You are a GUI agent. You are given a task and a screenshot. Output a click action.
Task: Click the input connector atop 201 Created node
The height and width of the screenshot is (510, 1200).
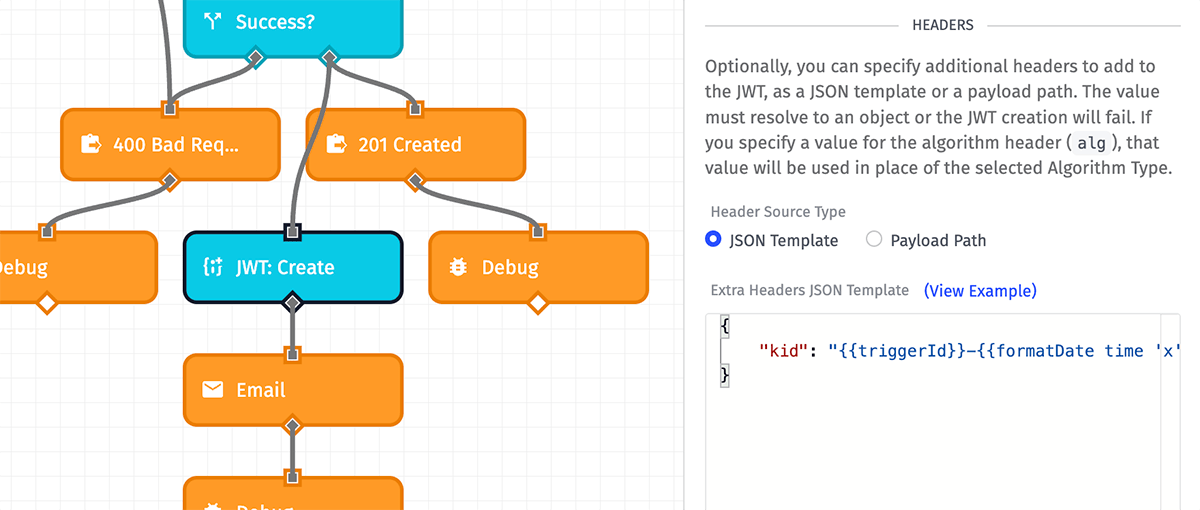[x=416, y=109]
